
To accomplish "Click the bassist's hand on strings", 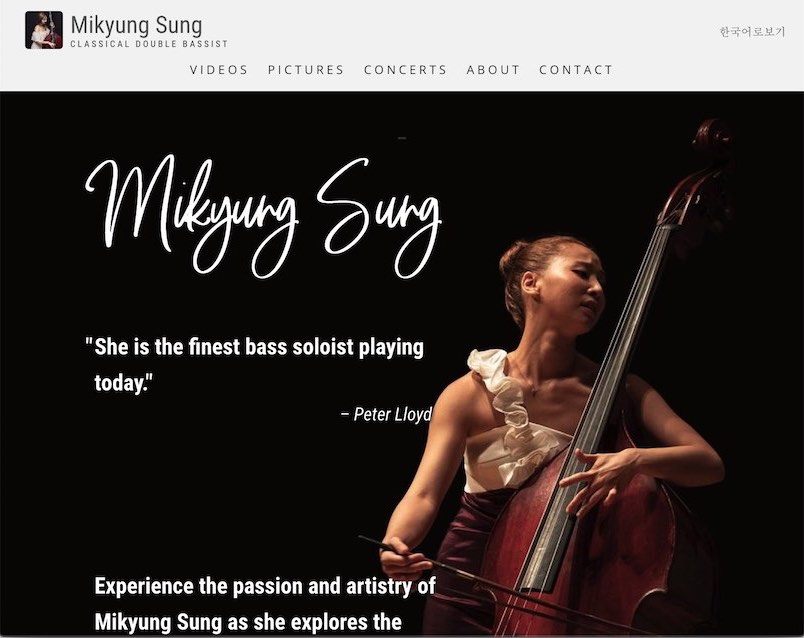I will pyautogui.click(x=597, y=478).
